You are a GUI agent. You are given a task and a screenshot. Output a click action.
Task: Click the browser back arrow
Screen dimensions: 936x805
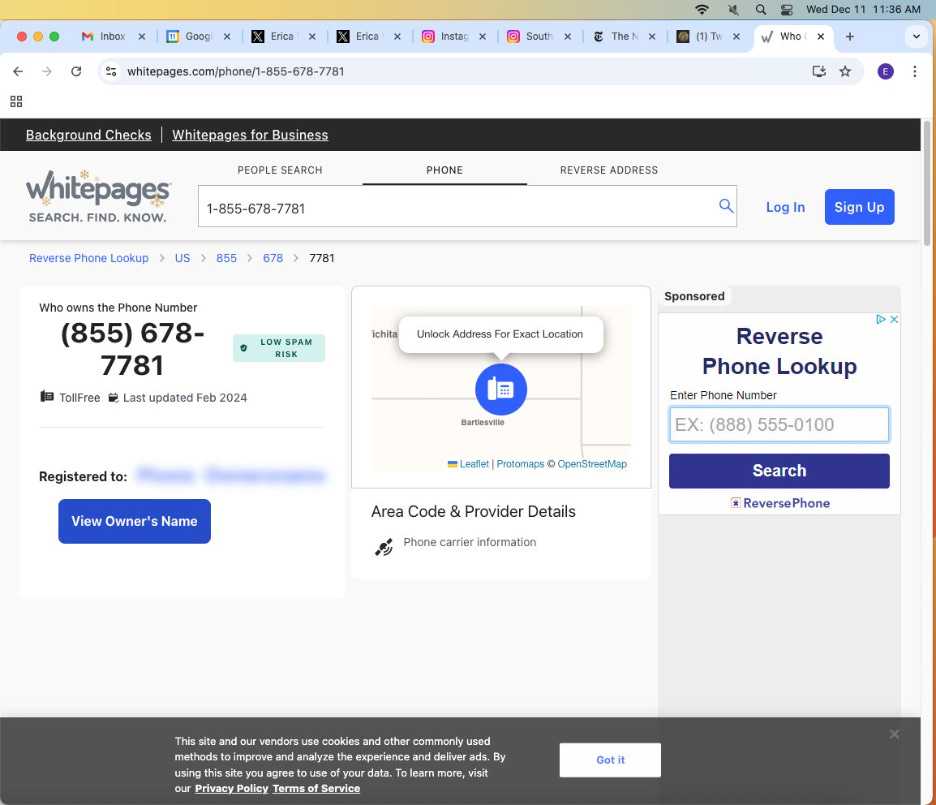18,72
